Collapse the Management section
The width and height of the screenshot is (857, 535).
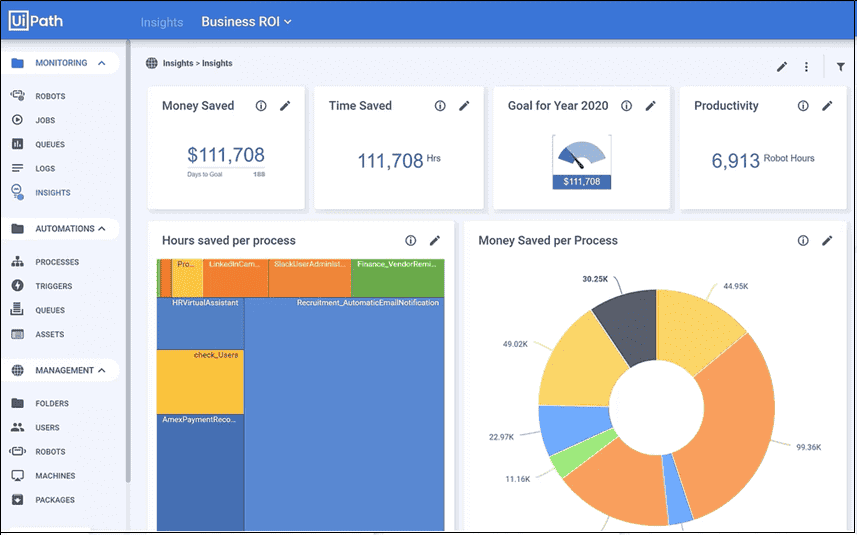(102, 370)
